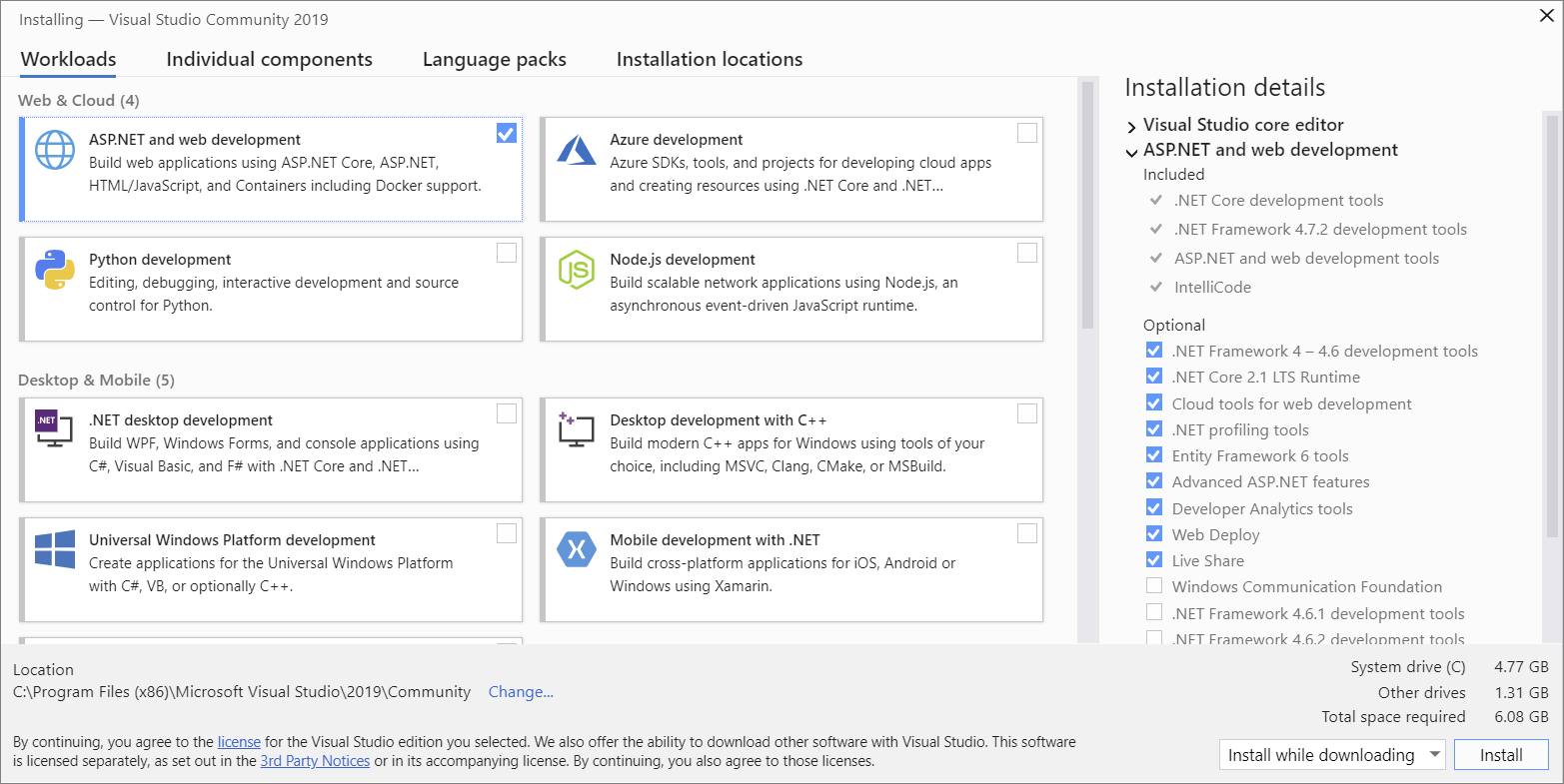This screenshot has height=784, width=1564.
Task: Expand the Visual Studio core editor section
Action: (1132, 125)
